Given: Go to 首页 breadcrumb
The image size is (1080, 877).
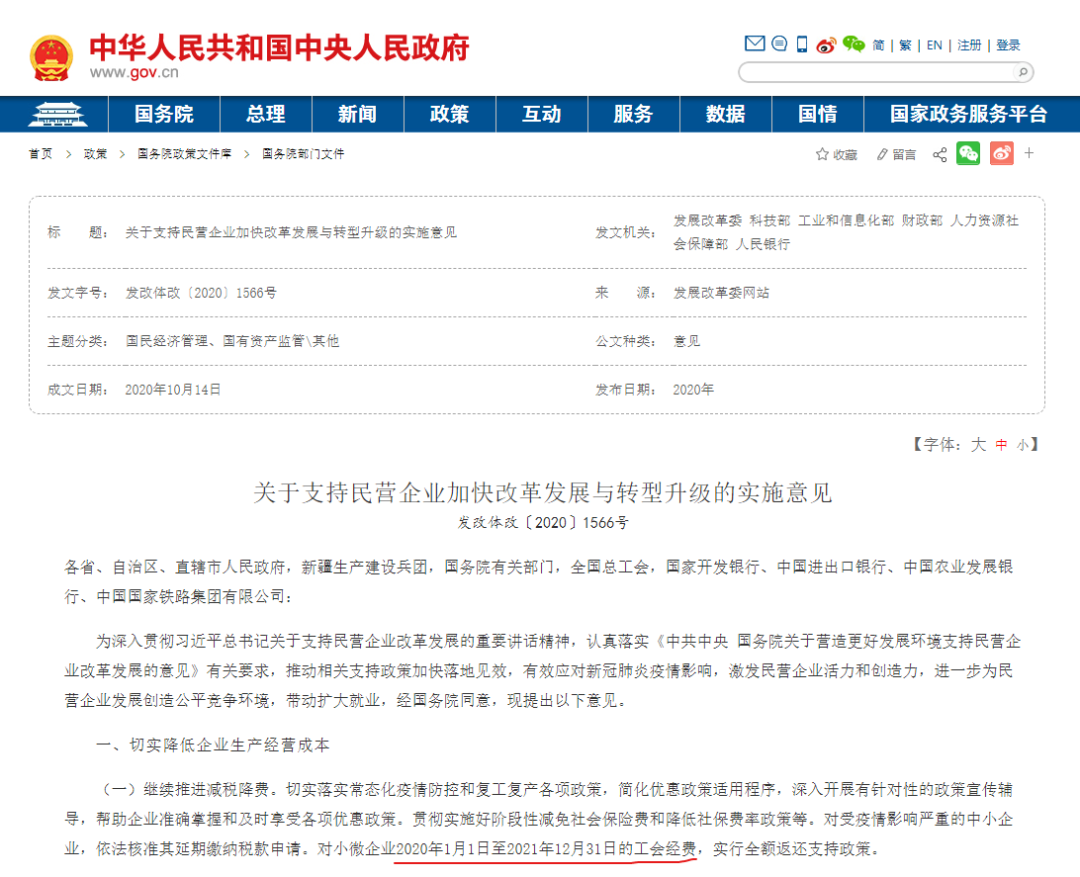Looking at the screenshot, I should [40, 154].
